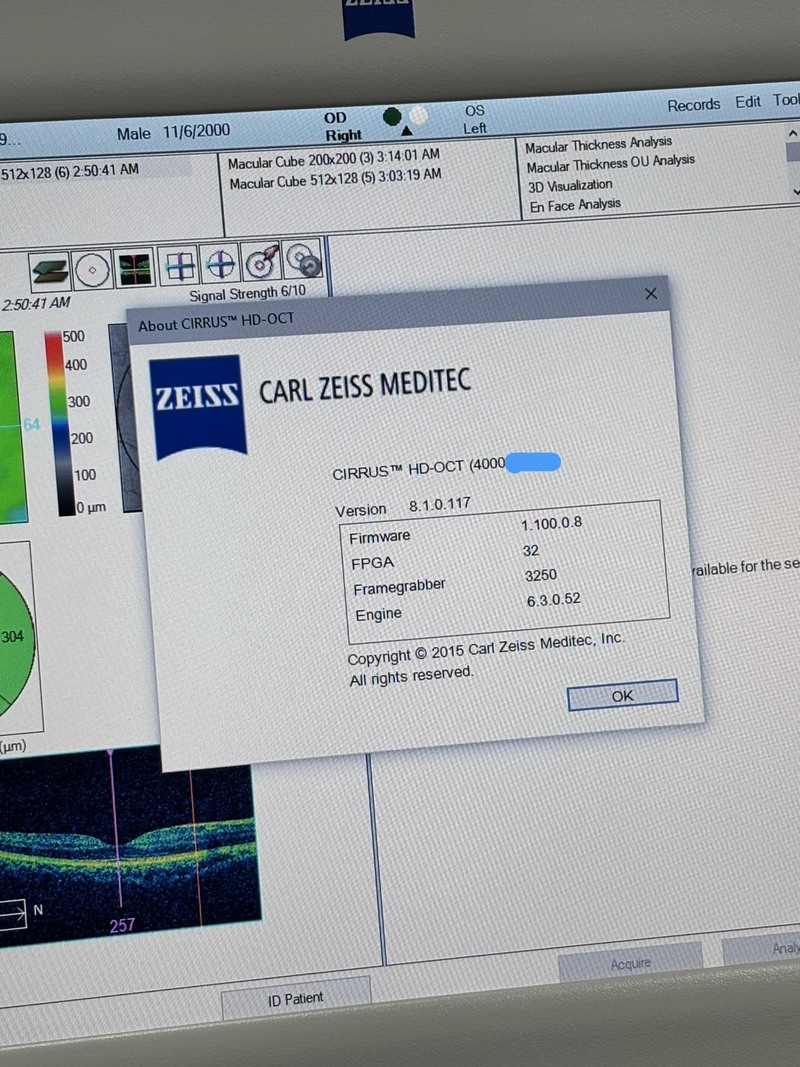
Task: Select the circular crosshair target tool
Action: click(220, 263)
